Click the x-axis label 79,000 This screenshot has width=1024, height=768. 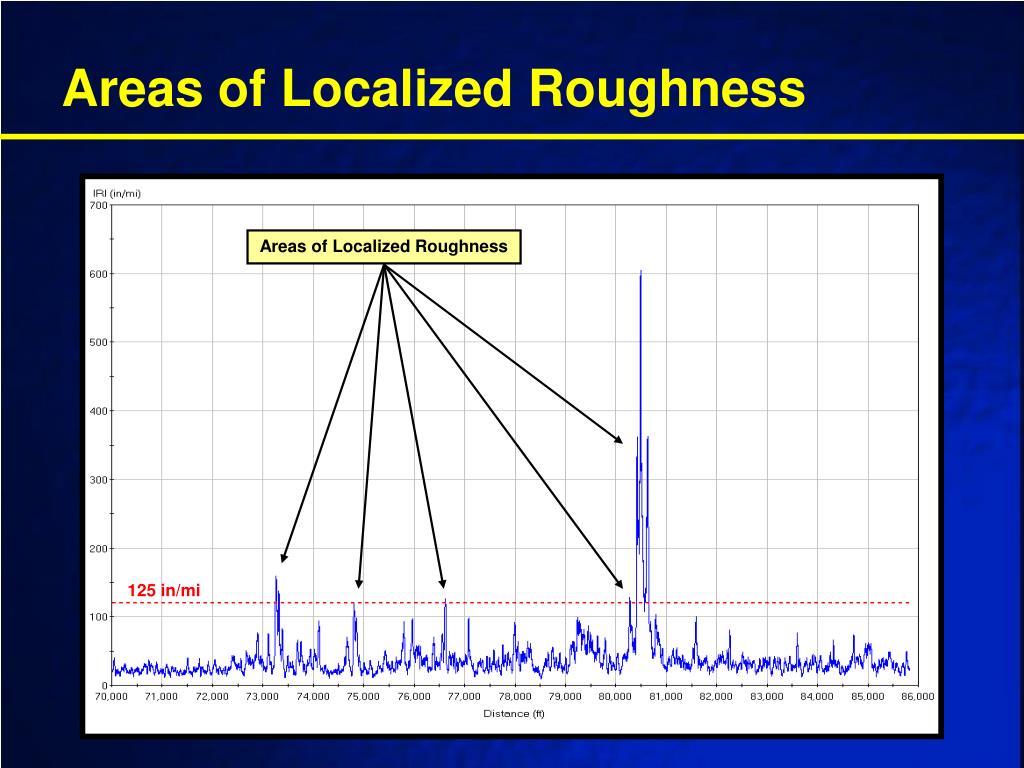click(565, 697)
